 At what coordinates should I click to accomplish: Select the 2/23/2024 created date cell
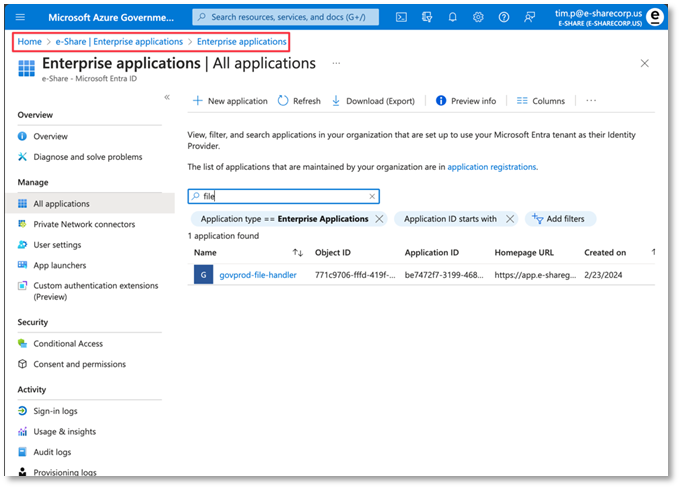603,275
